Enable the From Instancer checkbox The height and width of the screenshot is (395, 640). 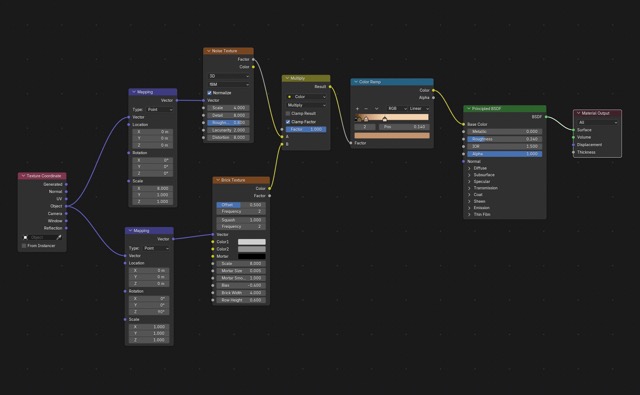point(24,246)
